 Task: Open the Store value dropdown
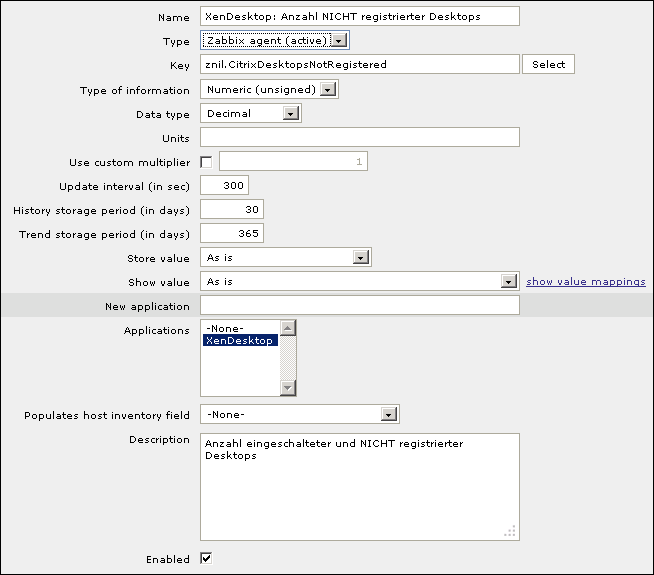coord(286,258)
